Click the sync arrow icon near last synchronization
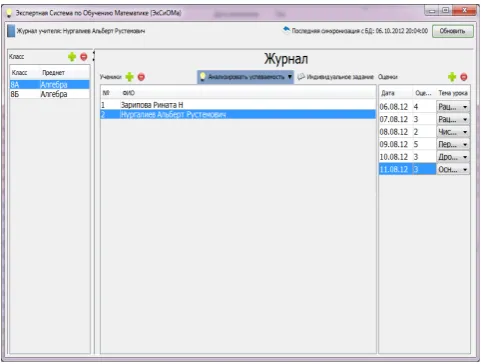481x364 pixels. tap(286, 30)
